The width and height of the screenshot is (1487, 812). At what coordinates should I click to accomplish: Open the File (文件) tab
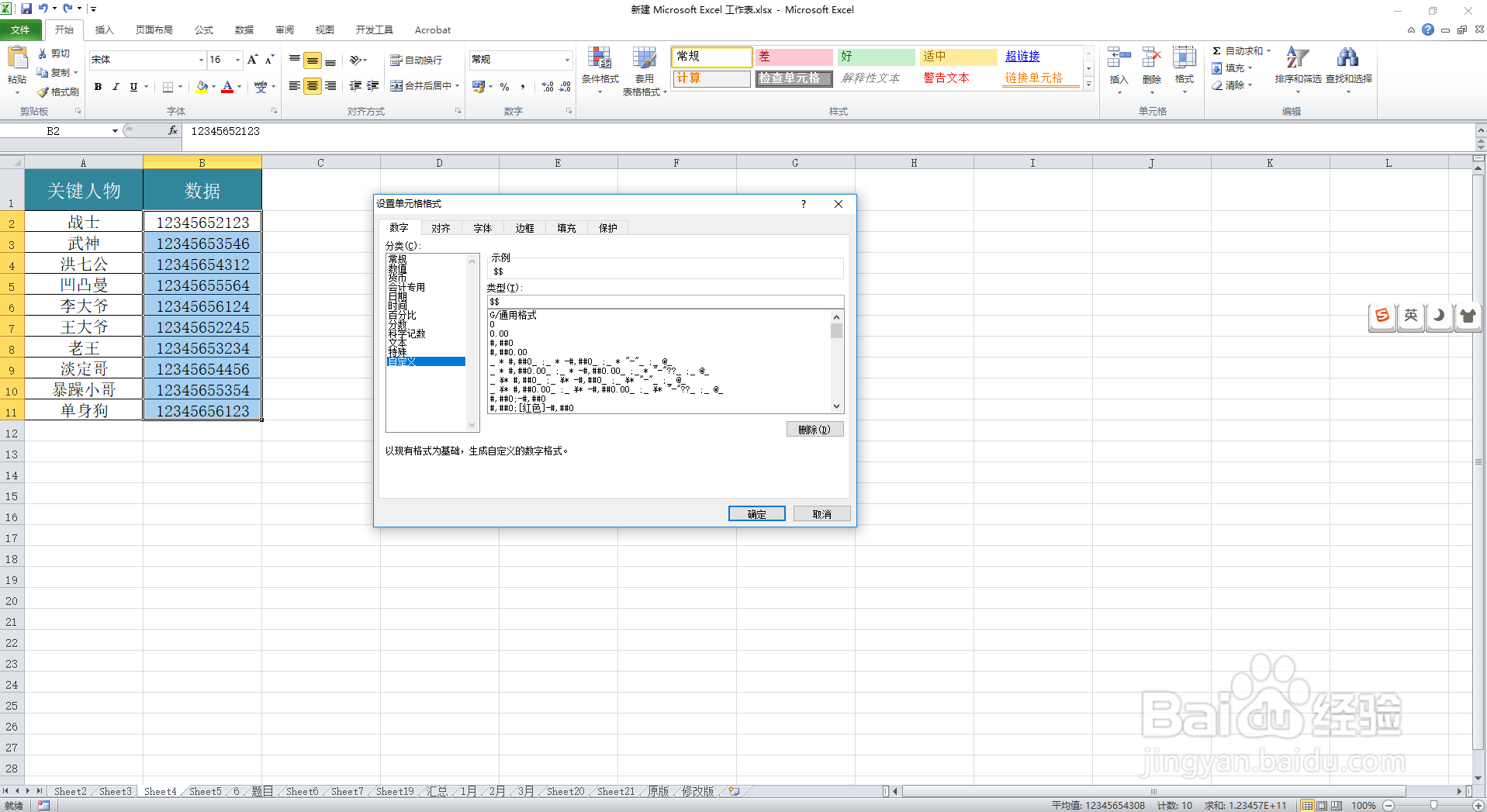tap(21, 29)
